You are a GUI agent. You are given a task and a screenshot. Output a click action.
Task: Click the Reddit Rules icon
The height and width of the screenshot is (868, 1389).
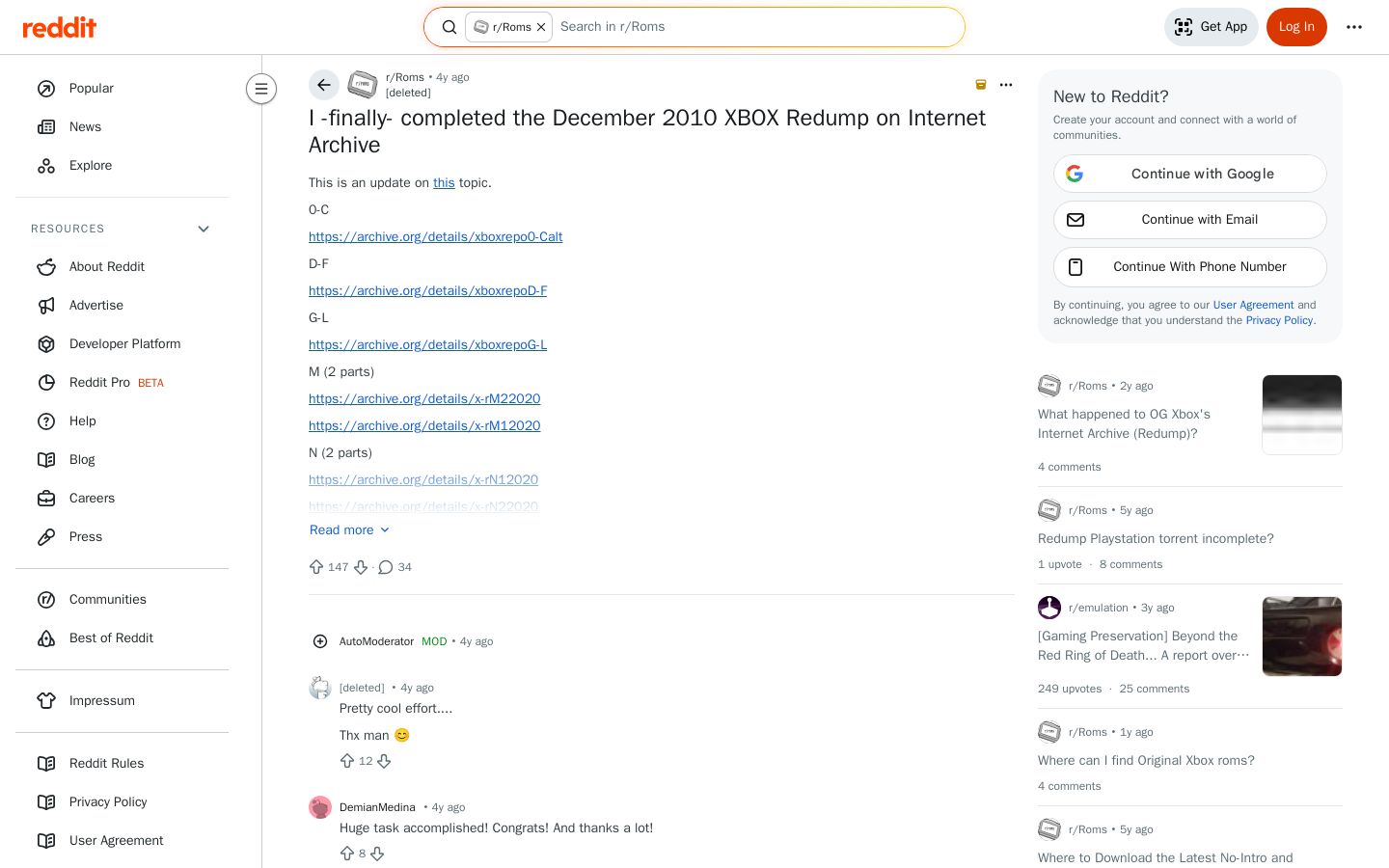tap(46, 764)
